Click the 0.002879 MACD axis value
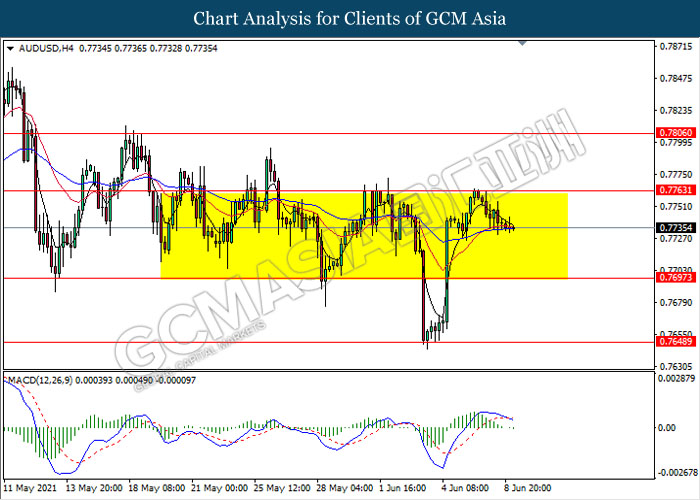Screen dimensions: 700x500 (677, 379)
